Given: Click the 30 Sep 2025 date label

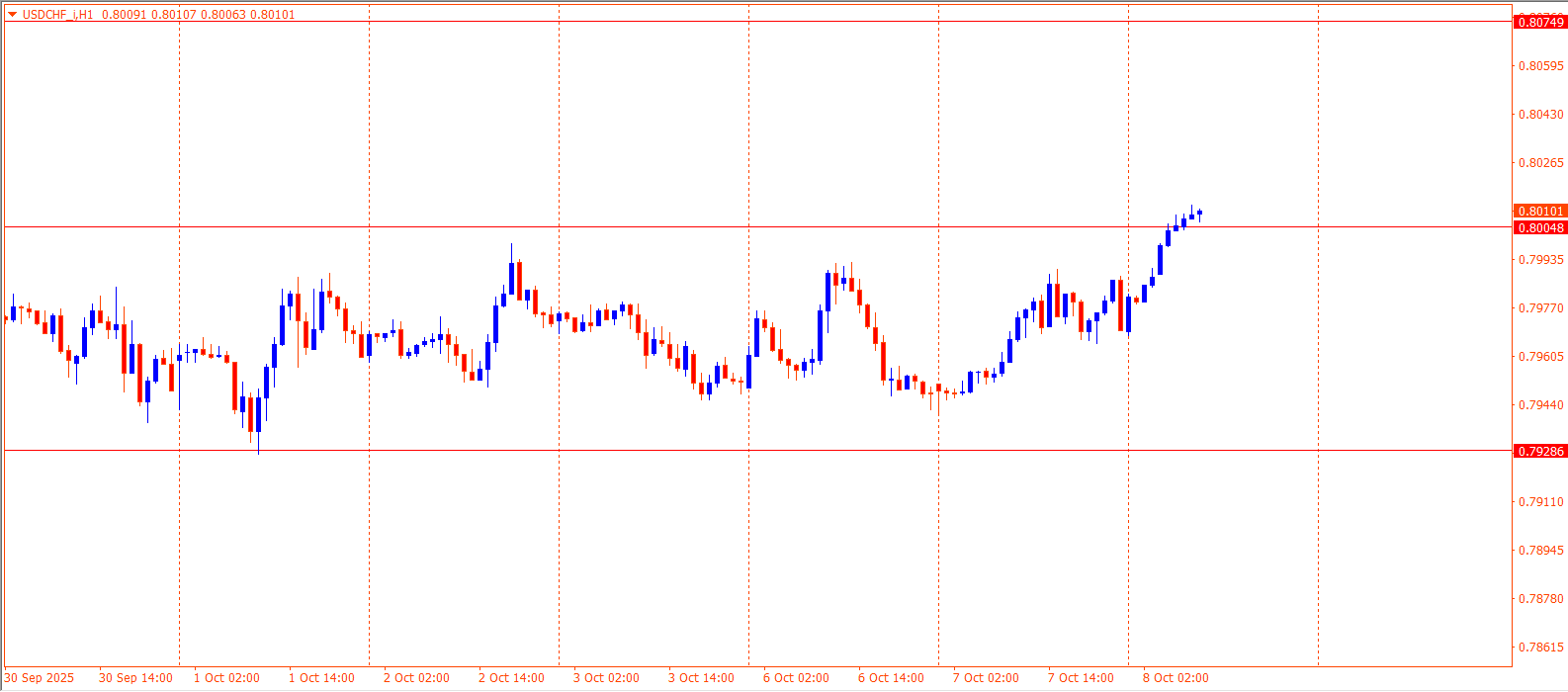Looking at the screenshot, I should tap(39, 678).
